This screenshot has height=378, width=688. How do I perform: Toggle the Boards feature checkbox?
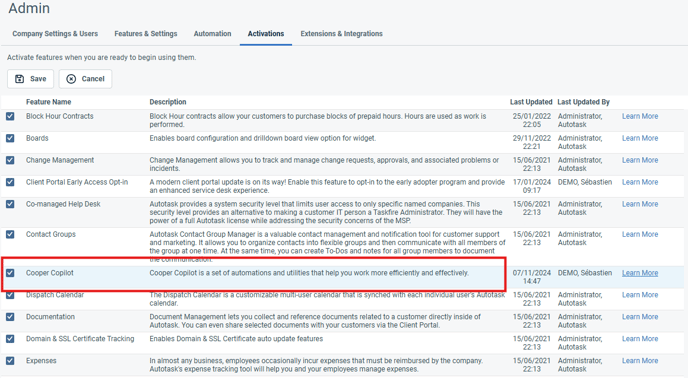[x=10, y=138]
